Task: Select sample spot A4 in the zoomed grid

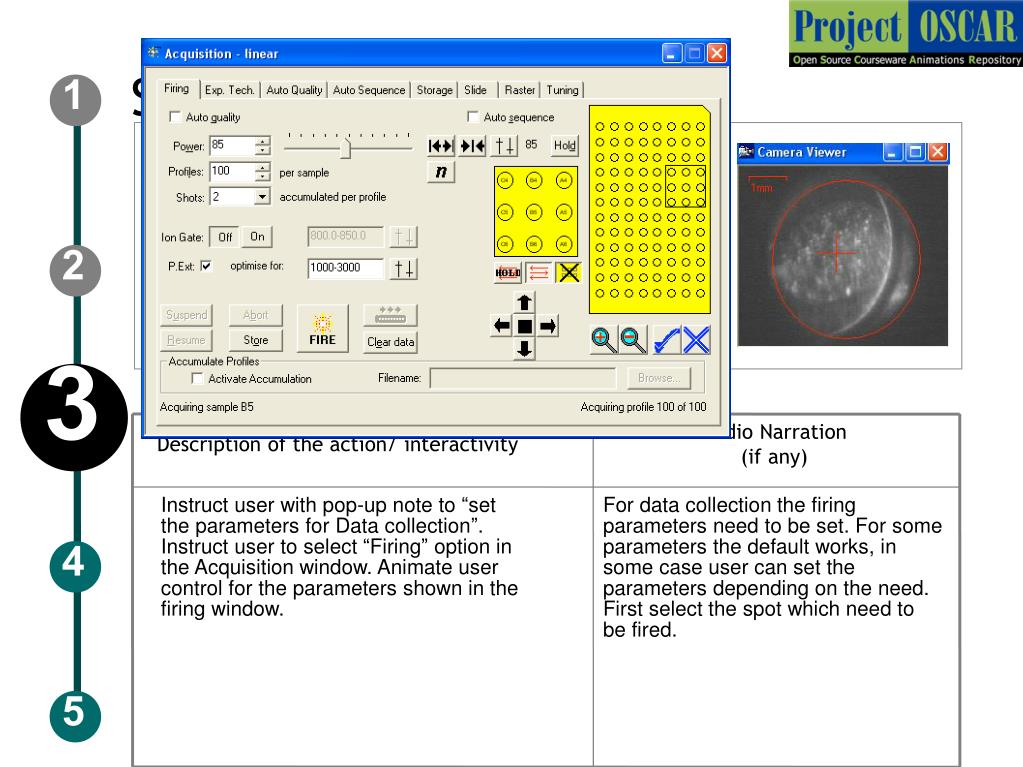Action: (x=564, y=180)
